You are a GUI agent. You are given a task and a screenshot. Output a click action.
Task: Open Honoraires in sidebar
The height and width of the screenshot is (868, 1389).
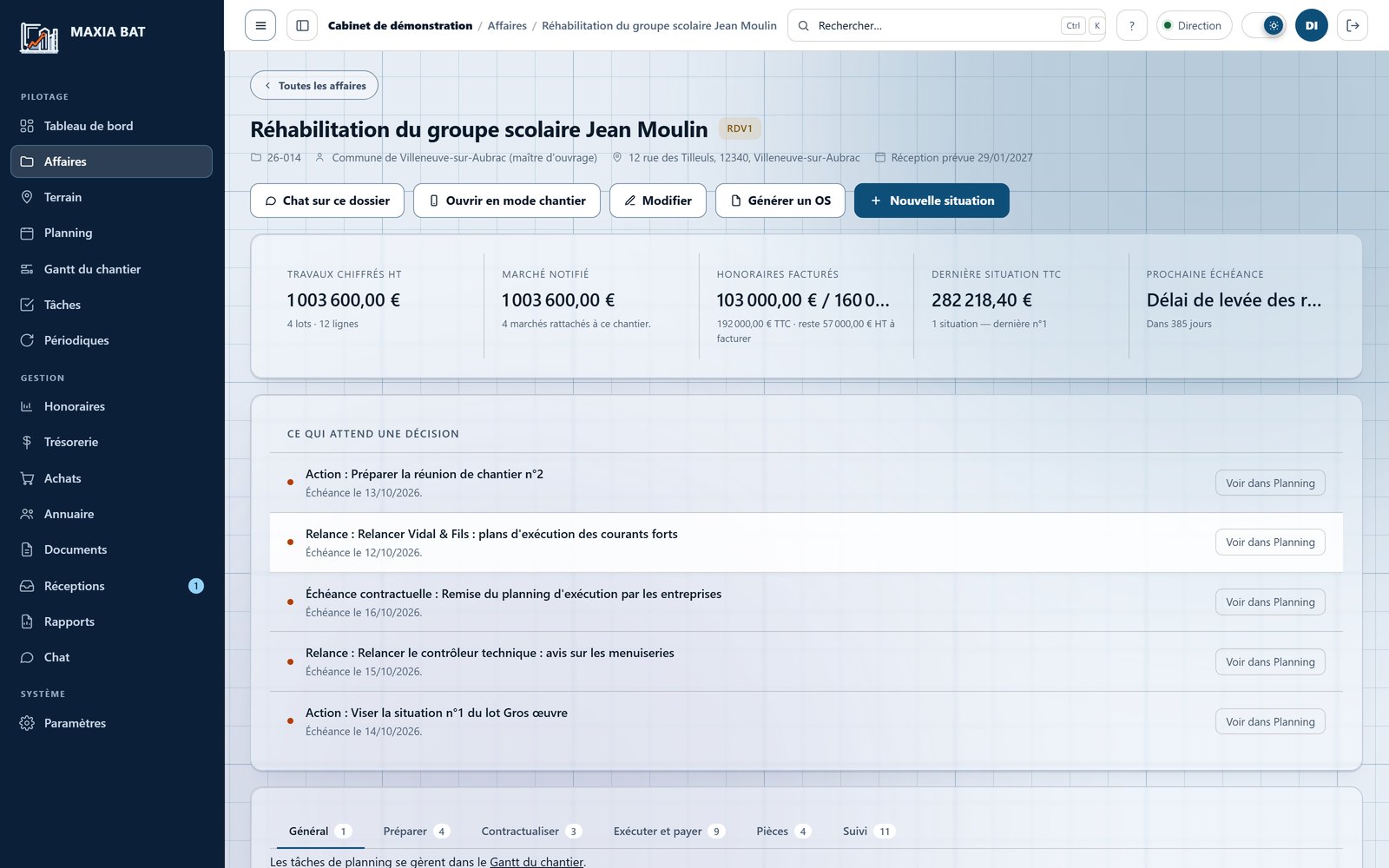(111, 406)
